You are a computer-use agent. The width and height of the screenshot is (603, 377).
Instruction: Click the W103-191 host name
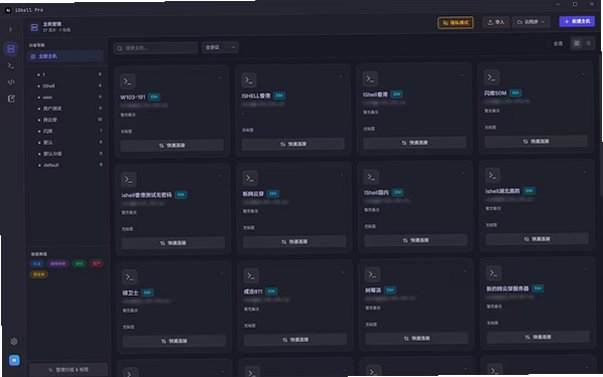pos(133,97)
